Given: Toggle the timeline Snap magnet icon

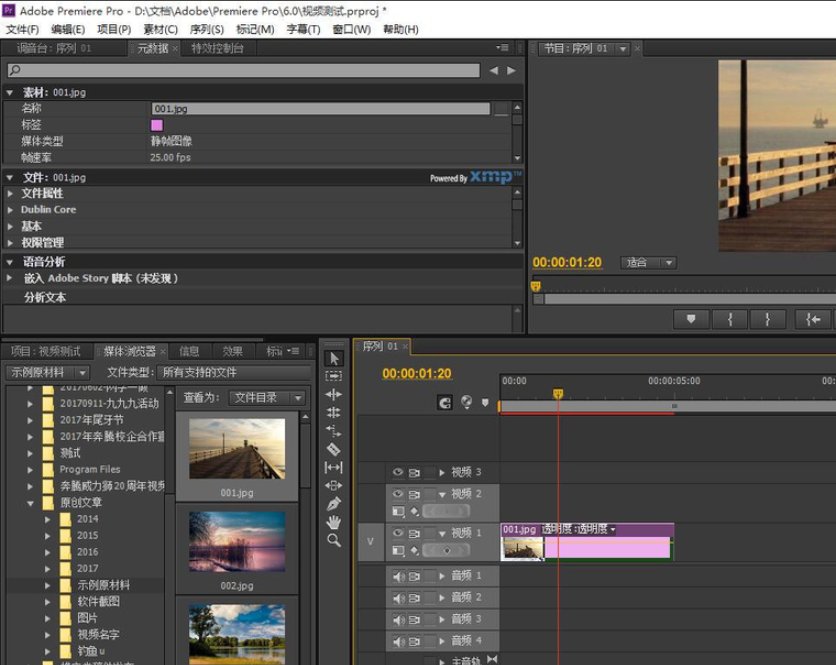Looking at the screenshot, I should point(445,403).
